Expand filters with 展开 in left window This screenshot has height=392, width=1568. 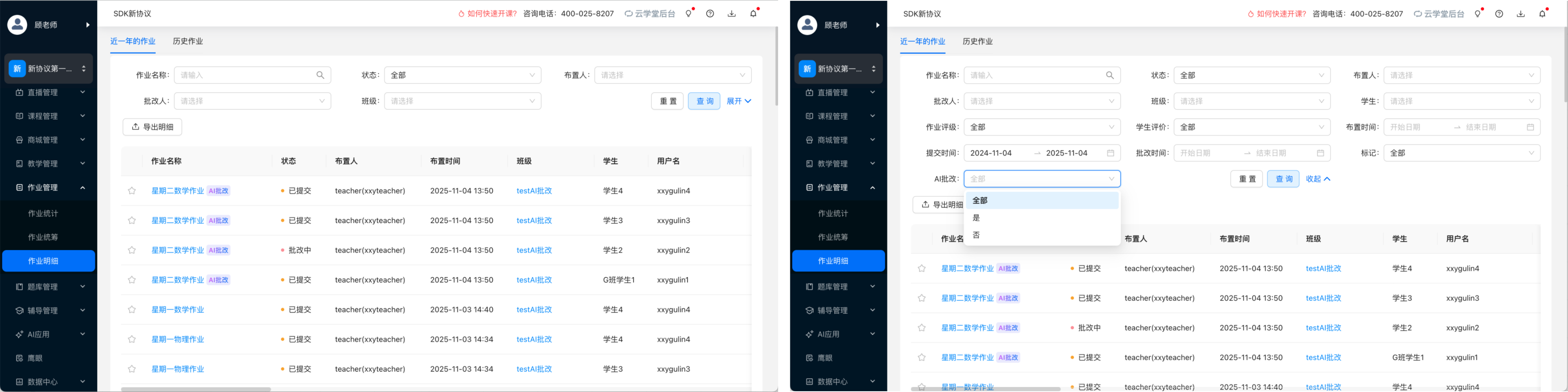click(x=739, y=101)
